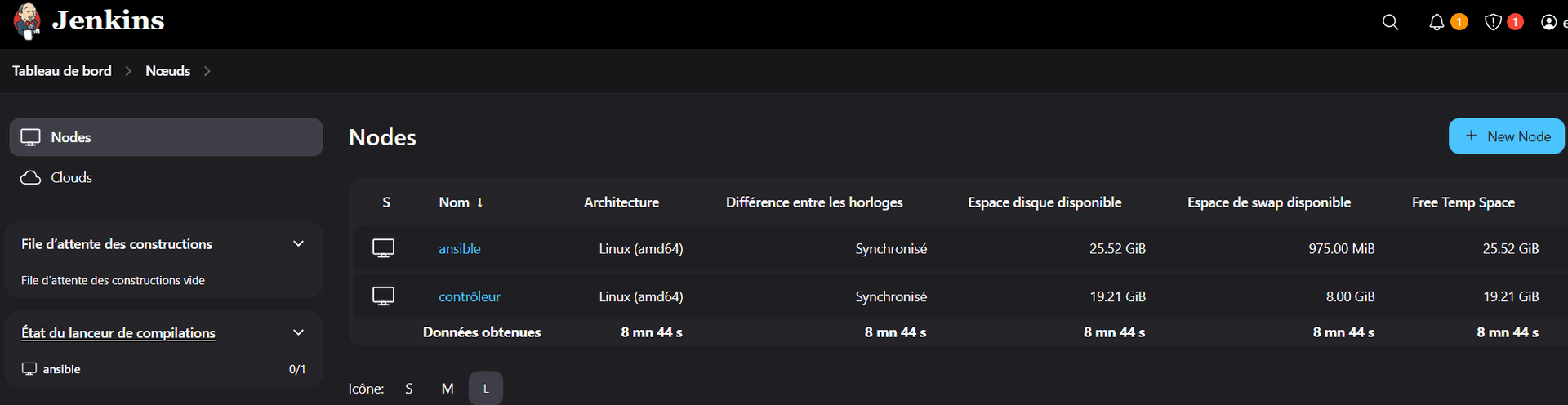The image size is (1568, 405).
Task: Click the monitor icon beside ansible in executor panel
Action: click(x=29, y=369)
